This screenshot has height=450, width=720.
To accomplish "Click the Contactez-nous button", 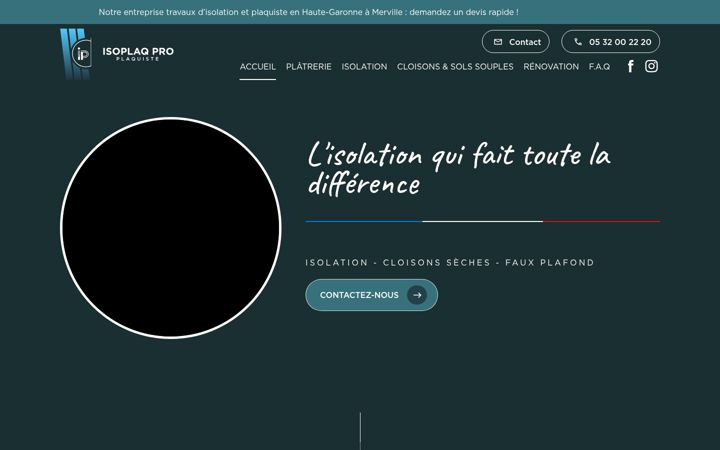I will coord(371,295).
